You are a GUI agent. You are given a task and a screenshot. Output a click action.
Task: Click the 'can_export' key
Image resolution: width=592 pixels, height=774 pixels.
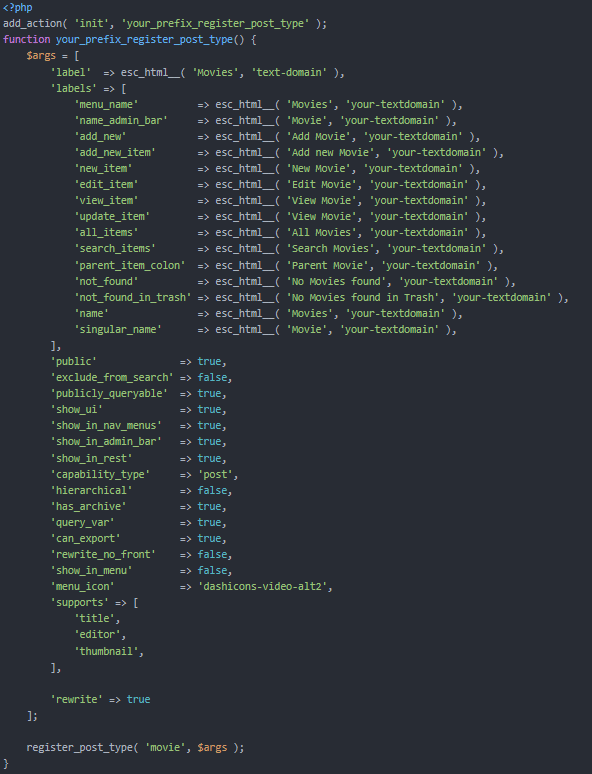[x=85, y=539]
